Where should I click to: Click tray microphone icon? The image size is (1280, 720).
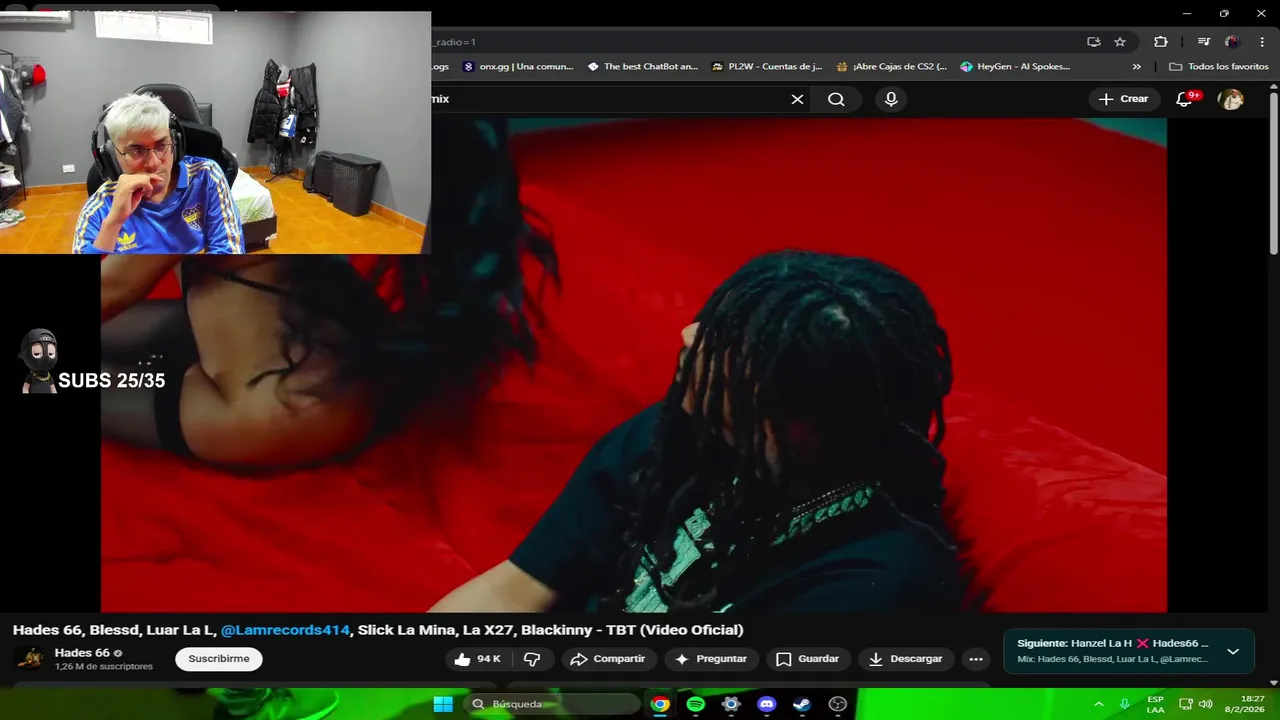1125,704
